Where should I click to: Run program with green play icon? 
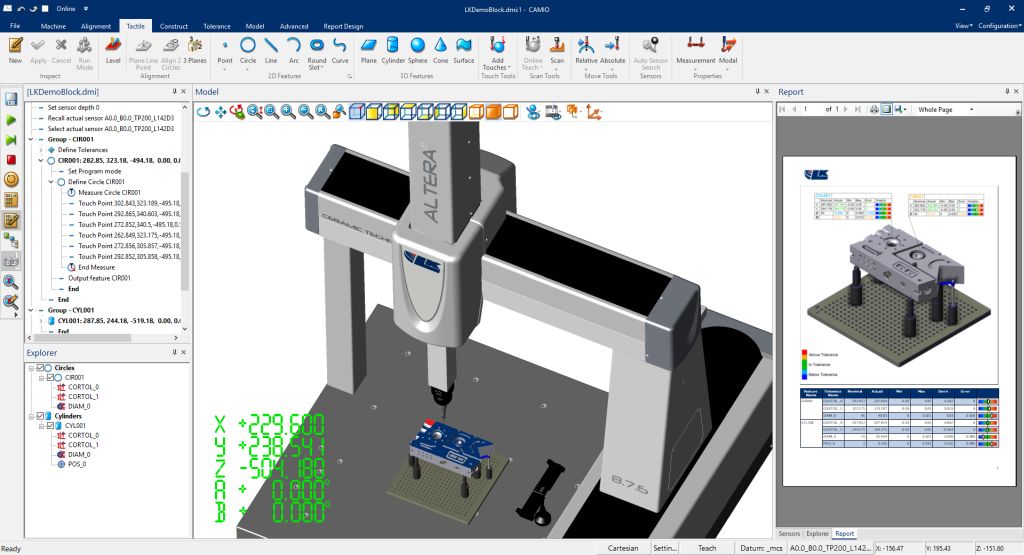pyautogui.click(x=11, y=120)
